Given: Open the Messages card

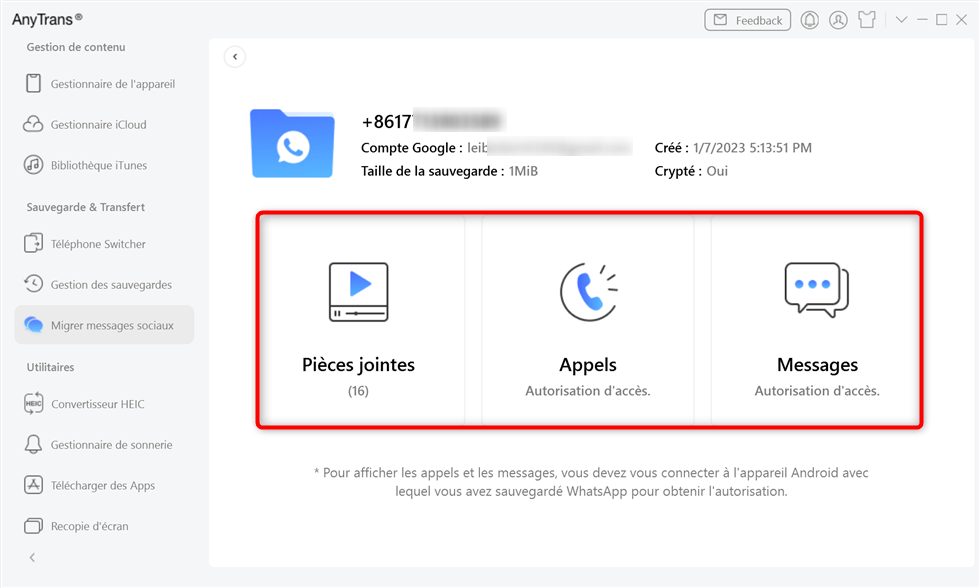Looking at the screenshot, I should pyautogui.click(x=815, y=320).
